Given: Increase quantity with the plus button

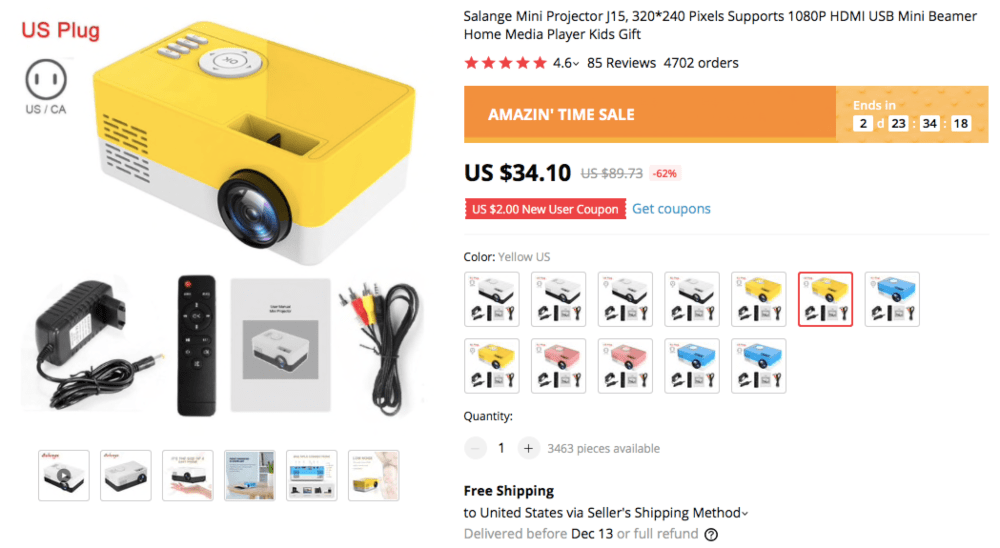Looking at the screenshot, I should (528, 448).
